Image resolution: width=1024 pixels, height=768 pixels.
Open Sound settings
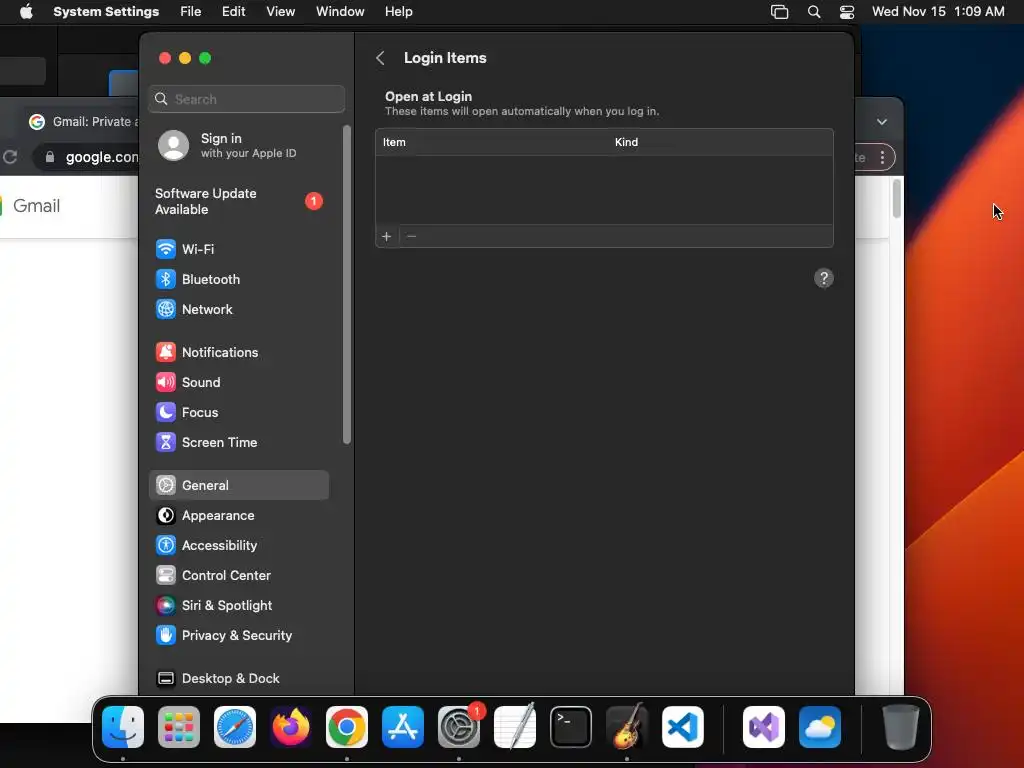[238, 382]
